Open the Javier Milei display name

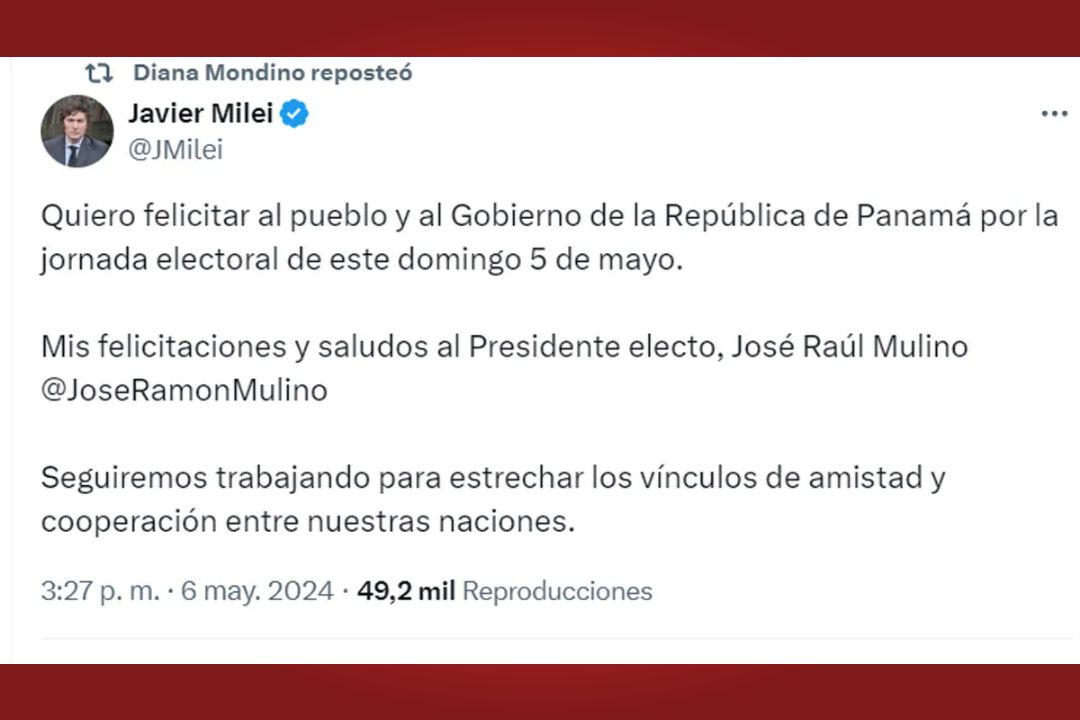pos(200,114)
